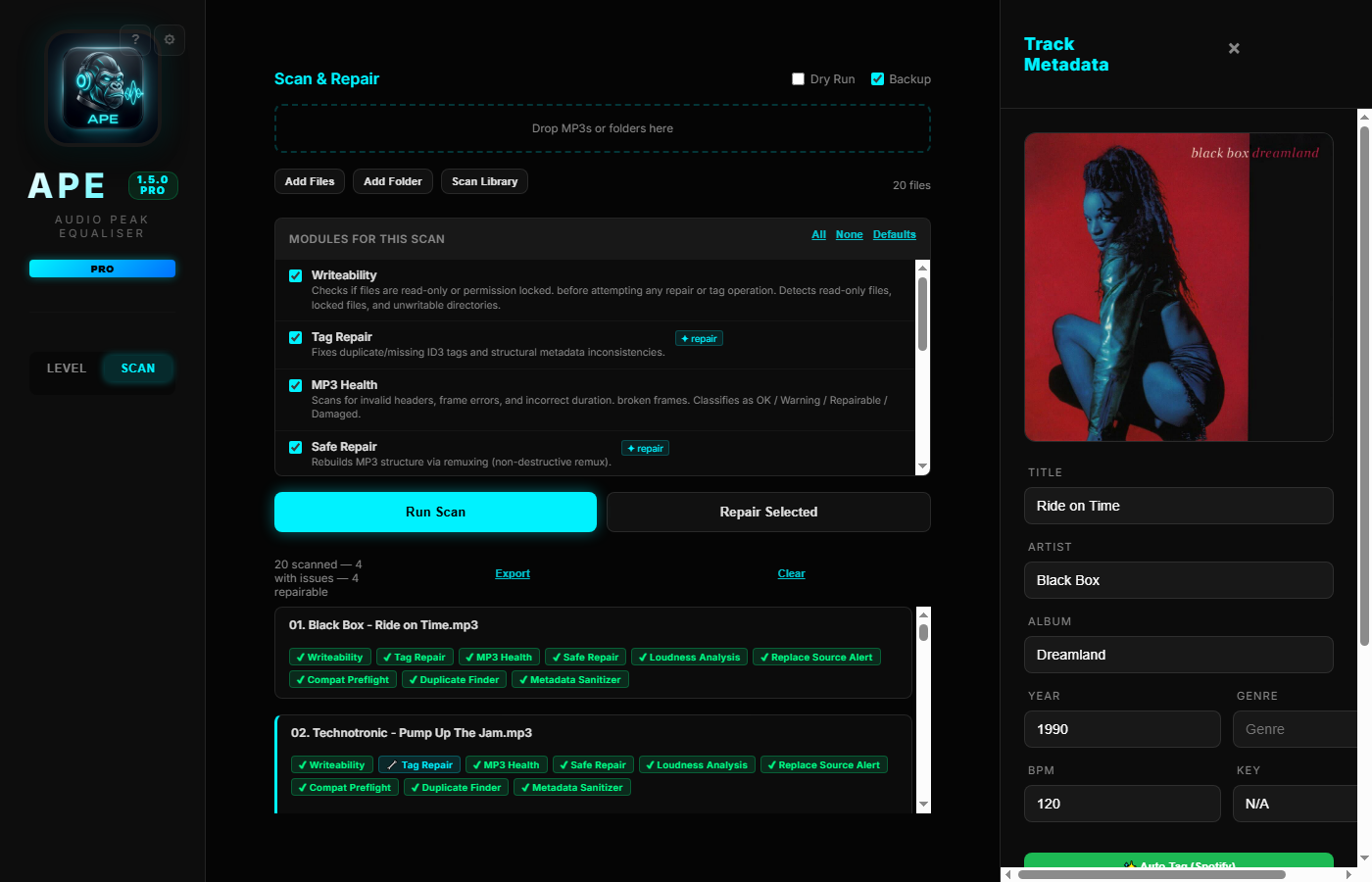The height and width of the screenshot is (882, 1372).
Task: Click the Repair Selected button
Action: [768, 512]
